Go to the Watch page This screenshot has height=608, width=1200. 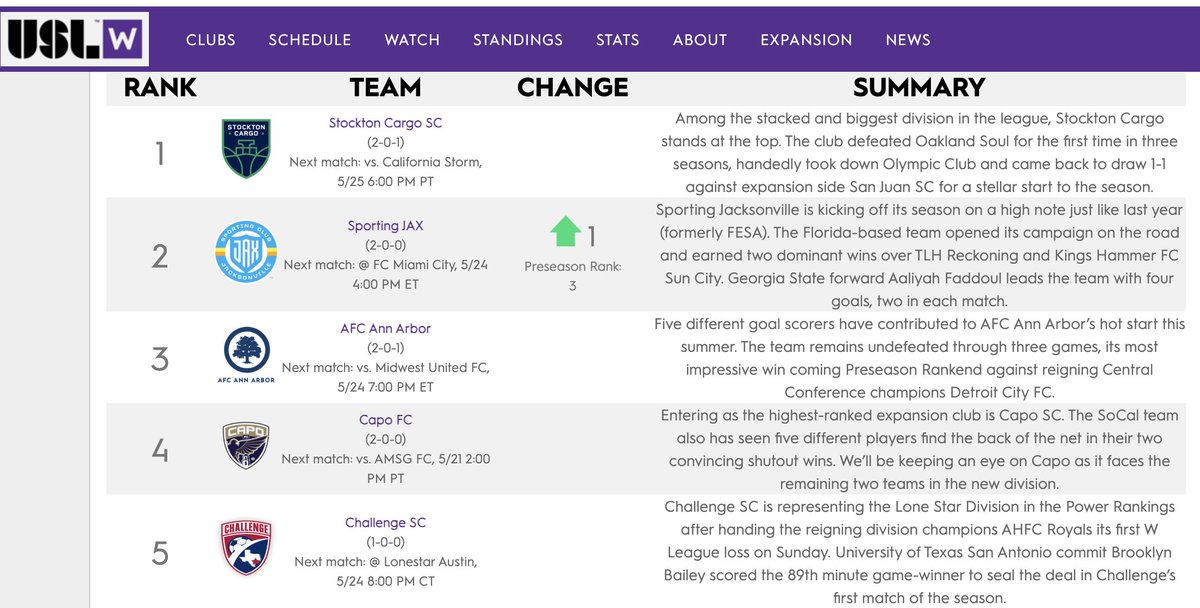click(412, 40)
